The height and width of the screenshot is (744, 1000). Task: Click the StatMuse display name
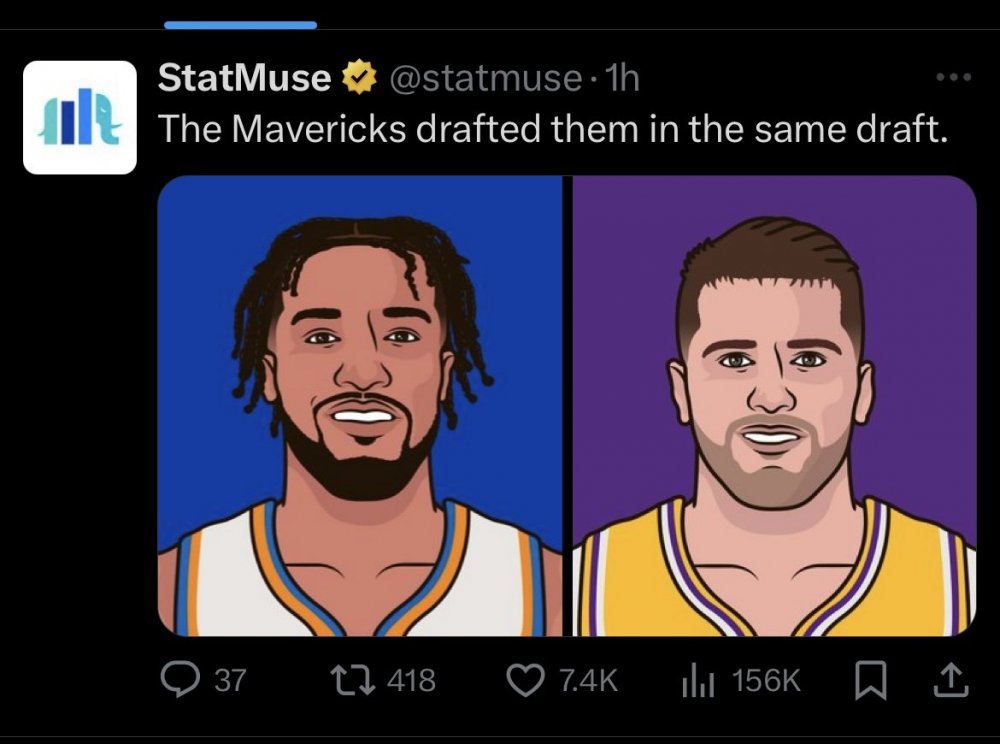(x=244, y=77)
